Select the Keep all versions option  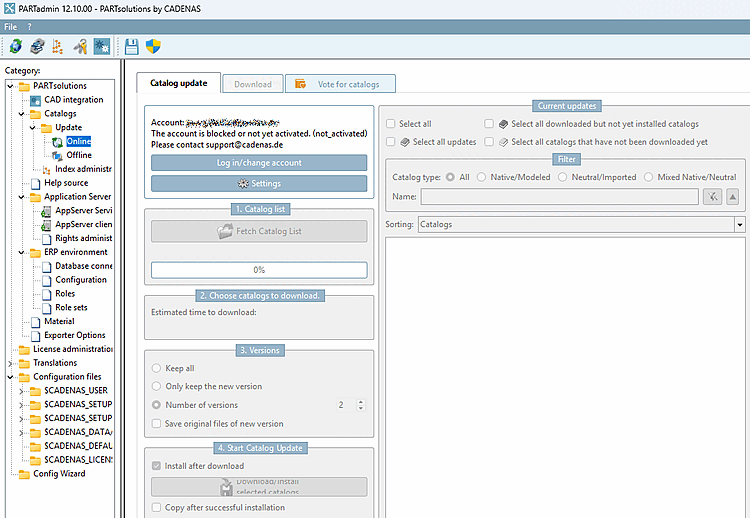tap(156, 368)
